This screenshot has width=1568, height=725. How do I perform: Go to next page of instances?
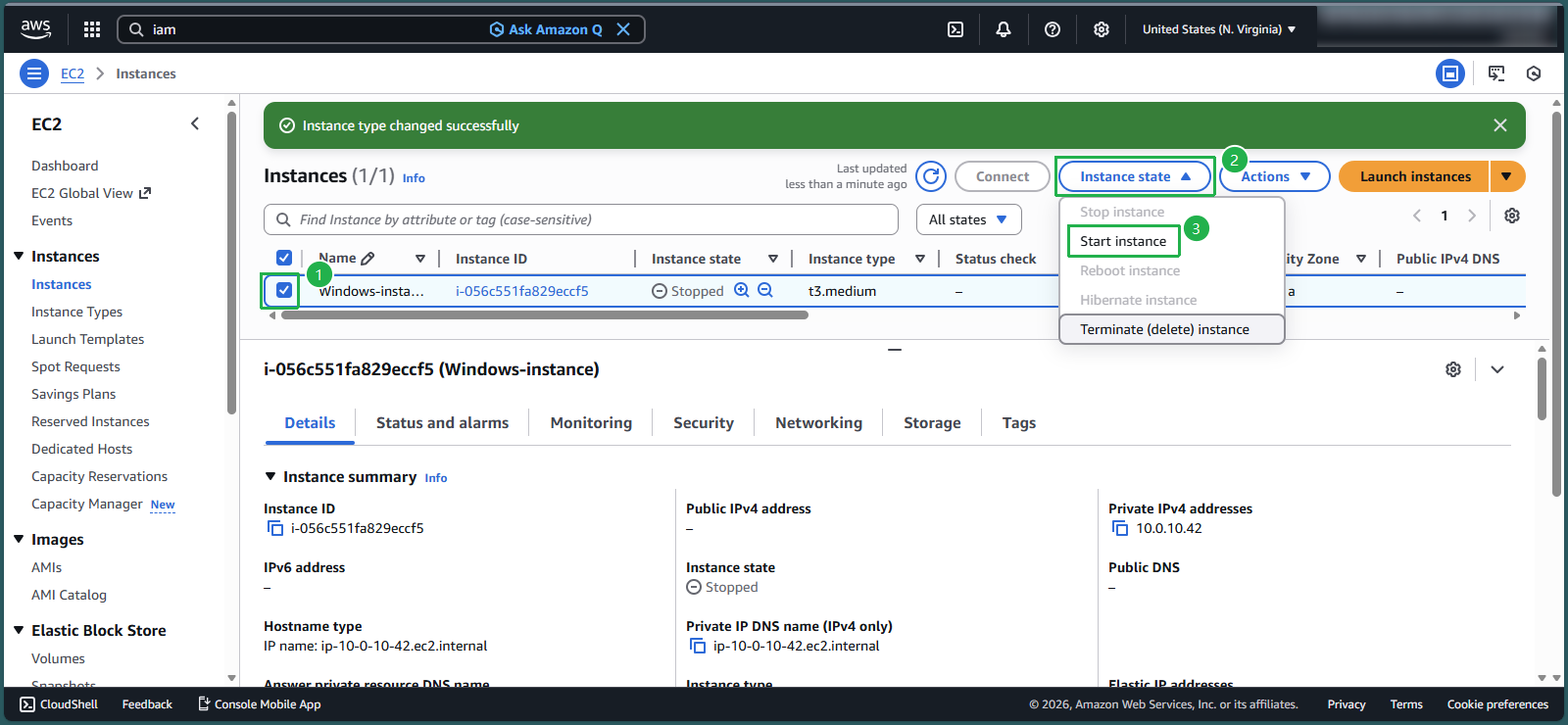point(1472,216)
